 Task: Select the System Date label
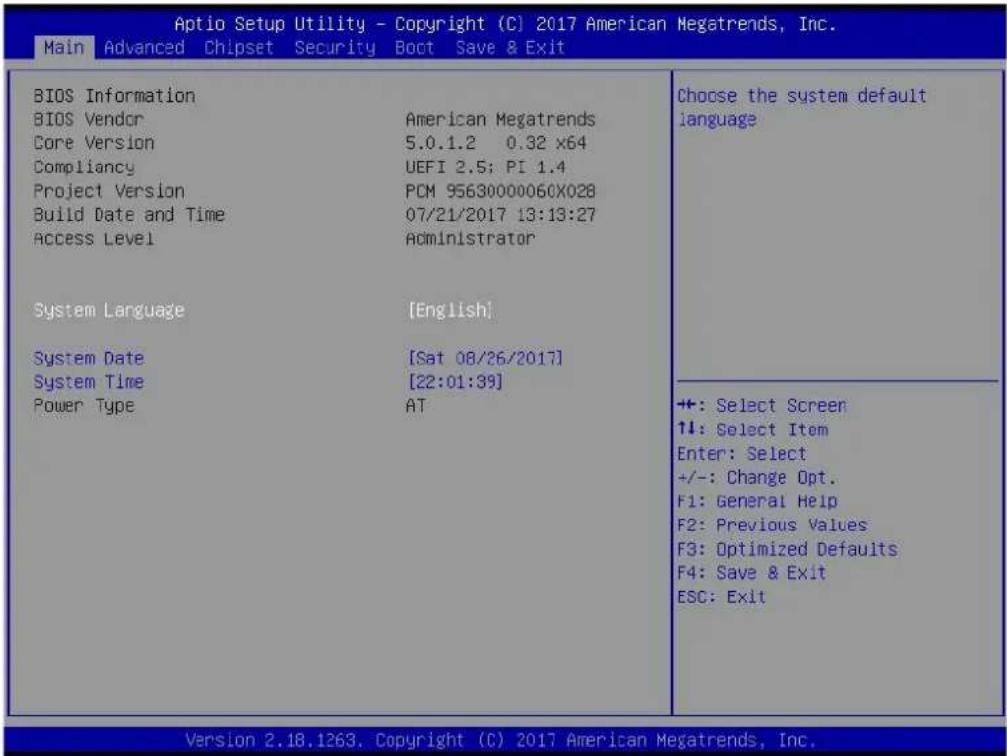point(89,358)
